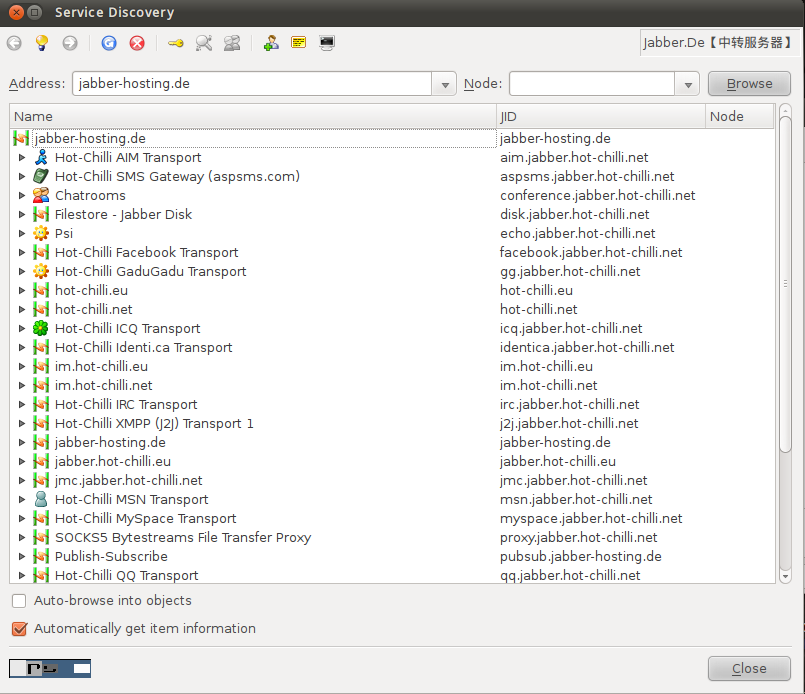Expand the jmc.jabber.hot-chilli.net row
Image resolution: width=805 pixels, height=694 pixels.
pyautogui.click(x=22, y=480)
